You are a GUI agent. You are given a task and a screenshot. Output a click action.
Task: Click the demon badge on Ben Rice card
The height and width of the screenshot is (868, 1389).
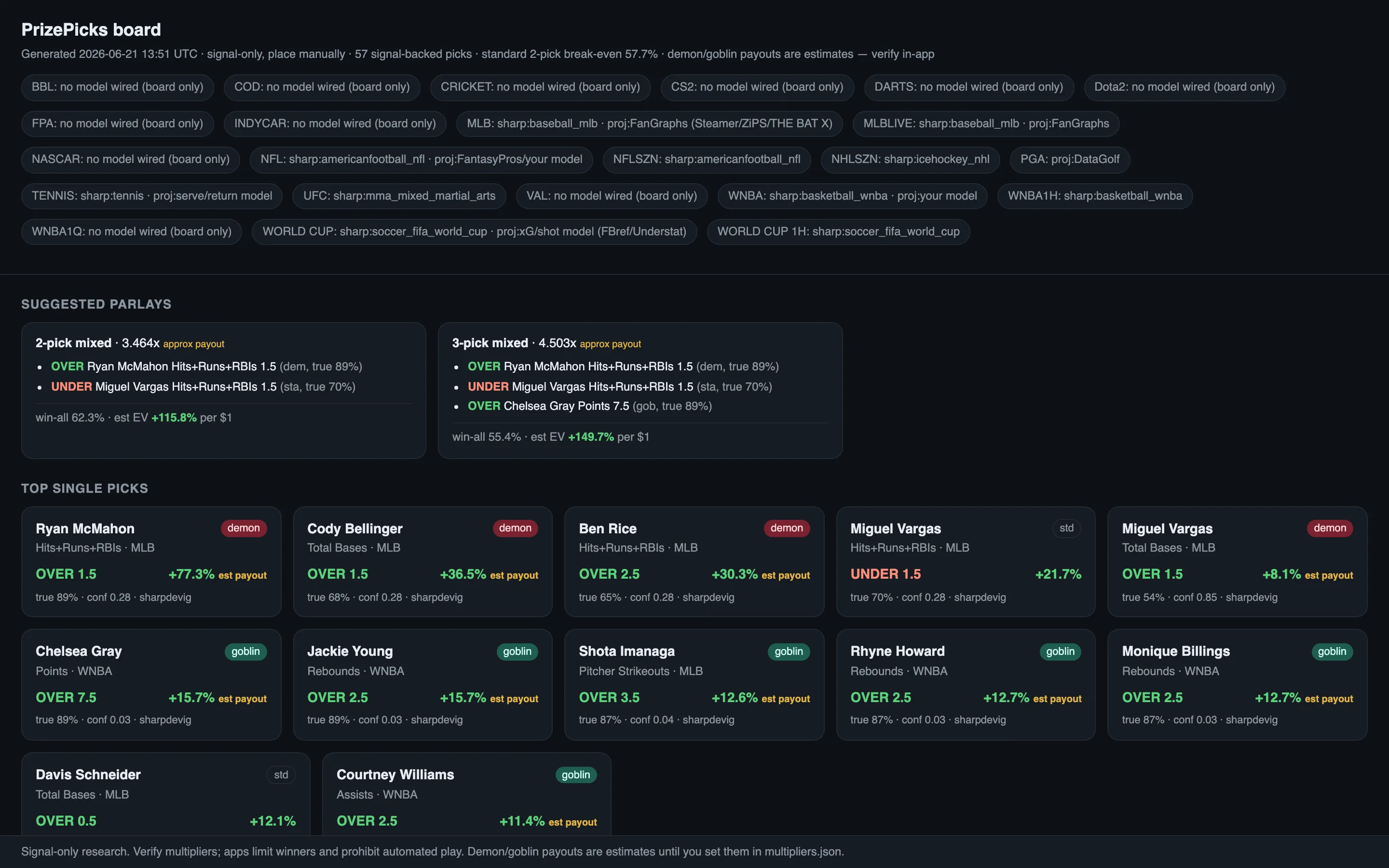(787, 528)
